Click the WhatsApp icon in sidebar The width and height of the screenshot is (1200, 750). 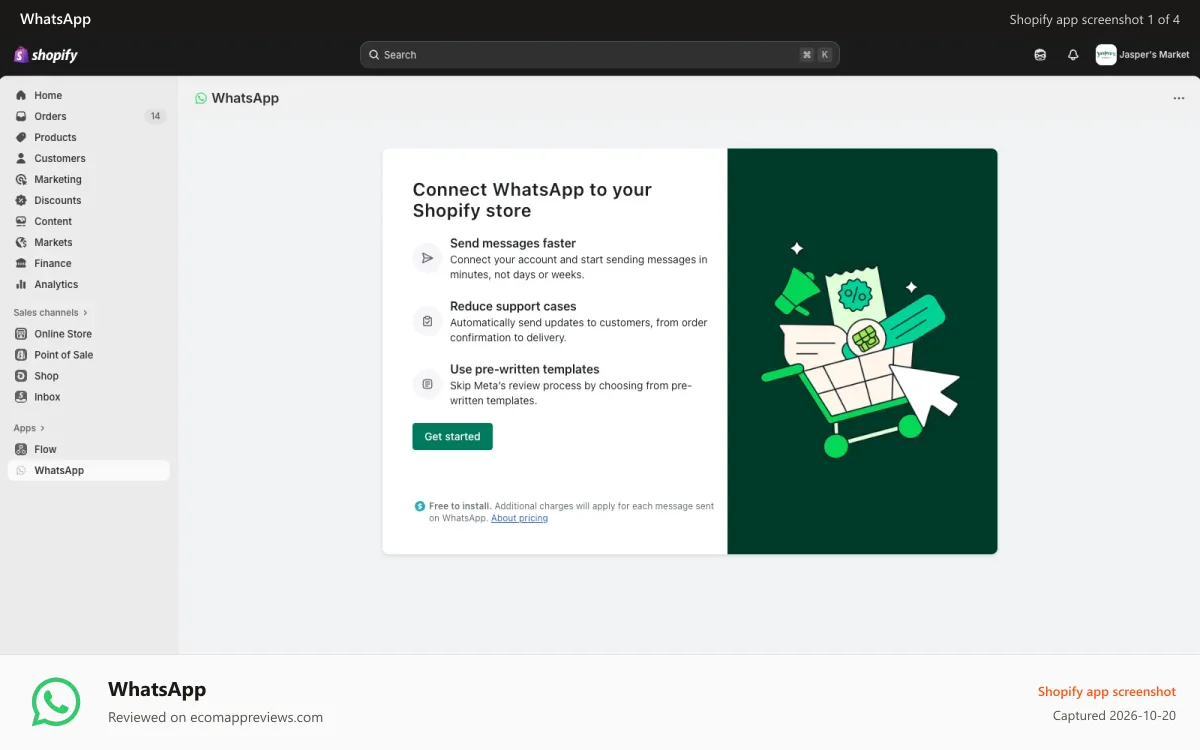(21, 470)
